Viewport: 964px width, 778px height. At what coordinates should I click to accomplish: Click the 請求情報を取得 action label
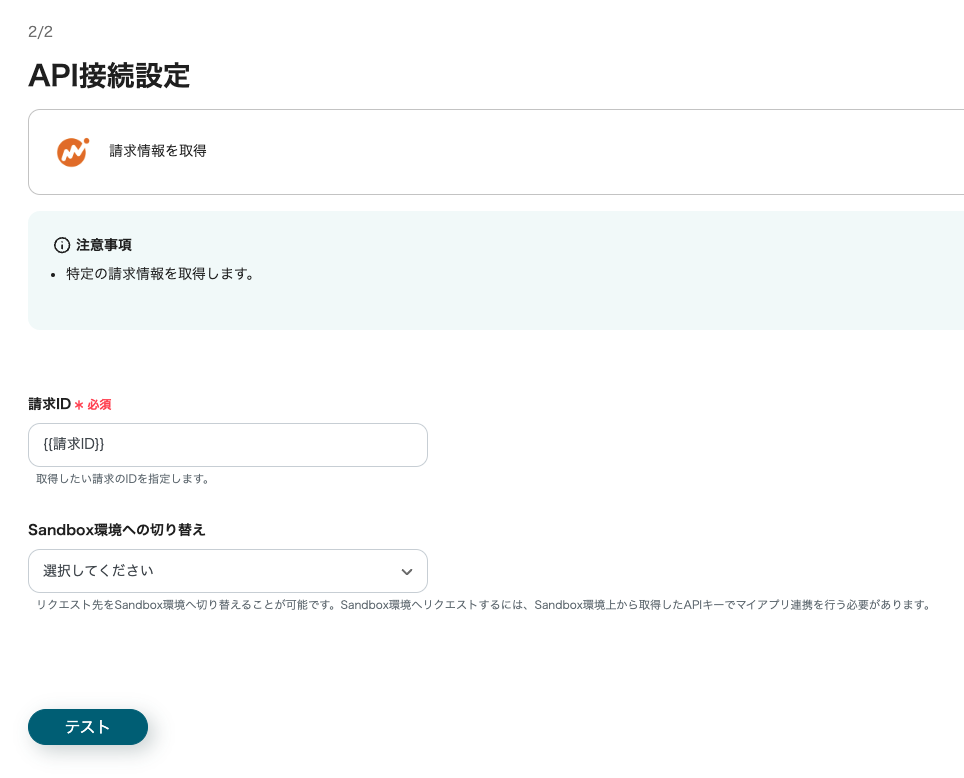[158, 151]
